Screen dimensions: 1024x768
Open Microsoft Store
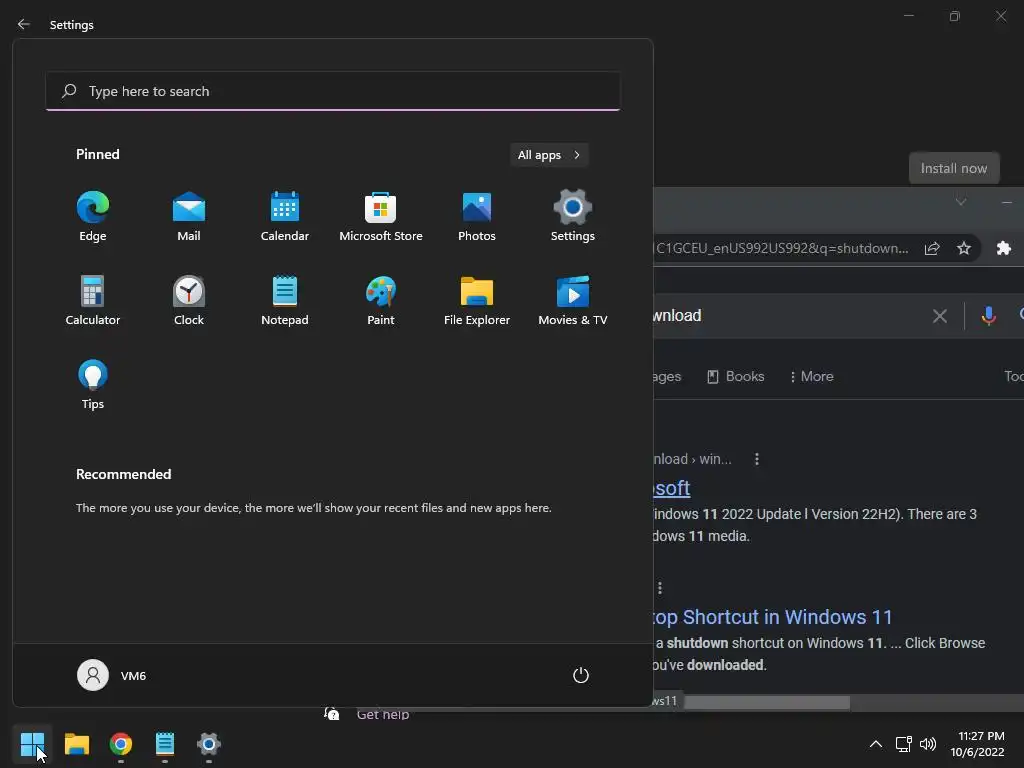(381, 216)
